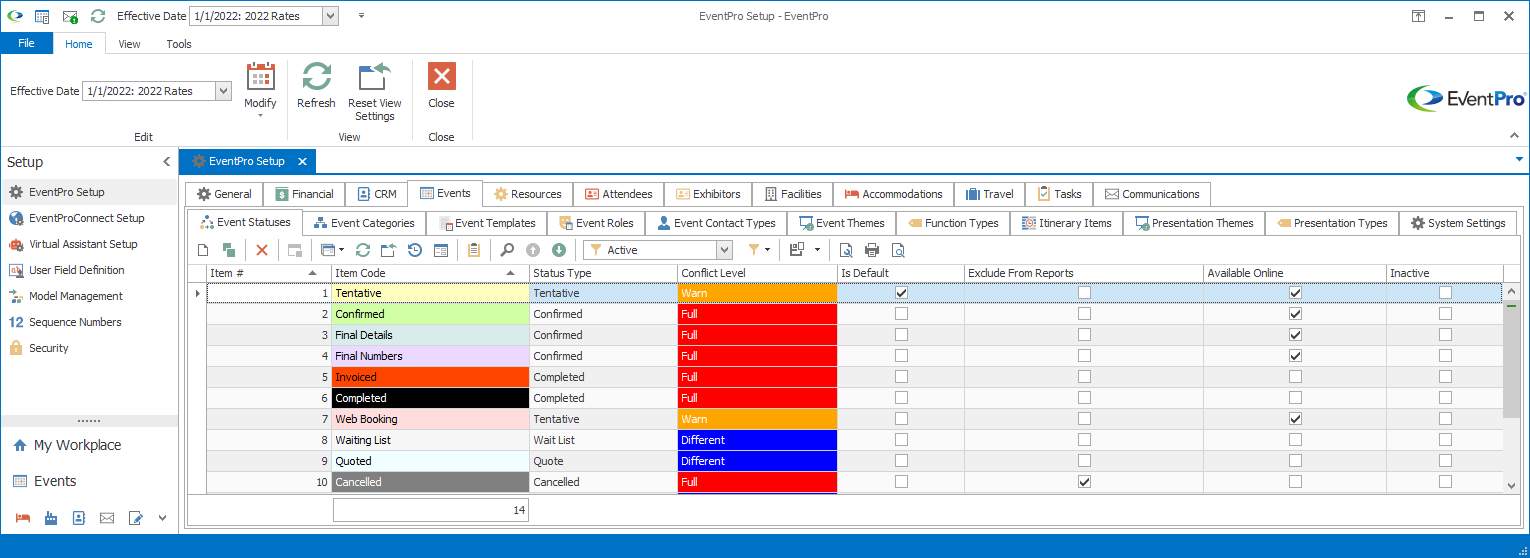Open the Event Categories tab
Viewport: 1530px width, 558px height.
(364, 223)
